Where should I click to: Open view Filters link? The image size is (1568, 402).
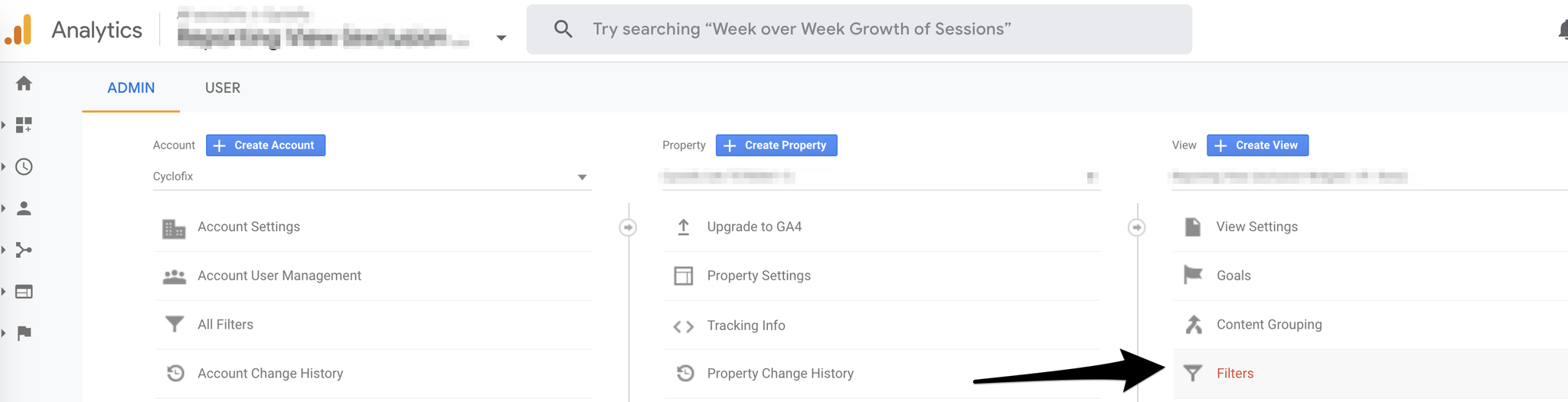1234,374
